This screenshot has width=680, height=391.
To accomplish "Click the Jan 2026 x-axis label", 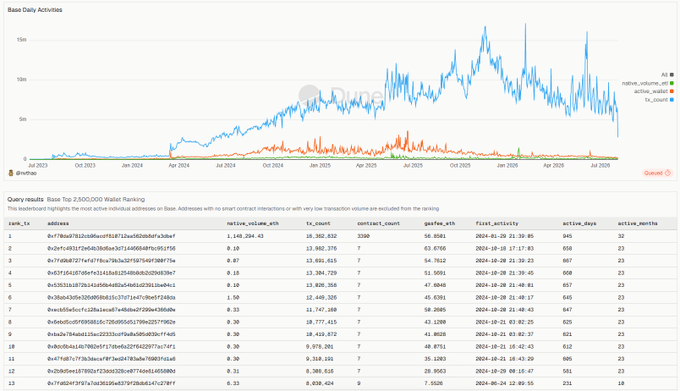I will click(507, 166).
